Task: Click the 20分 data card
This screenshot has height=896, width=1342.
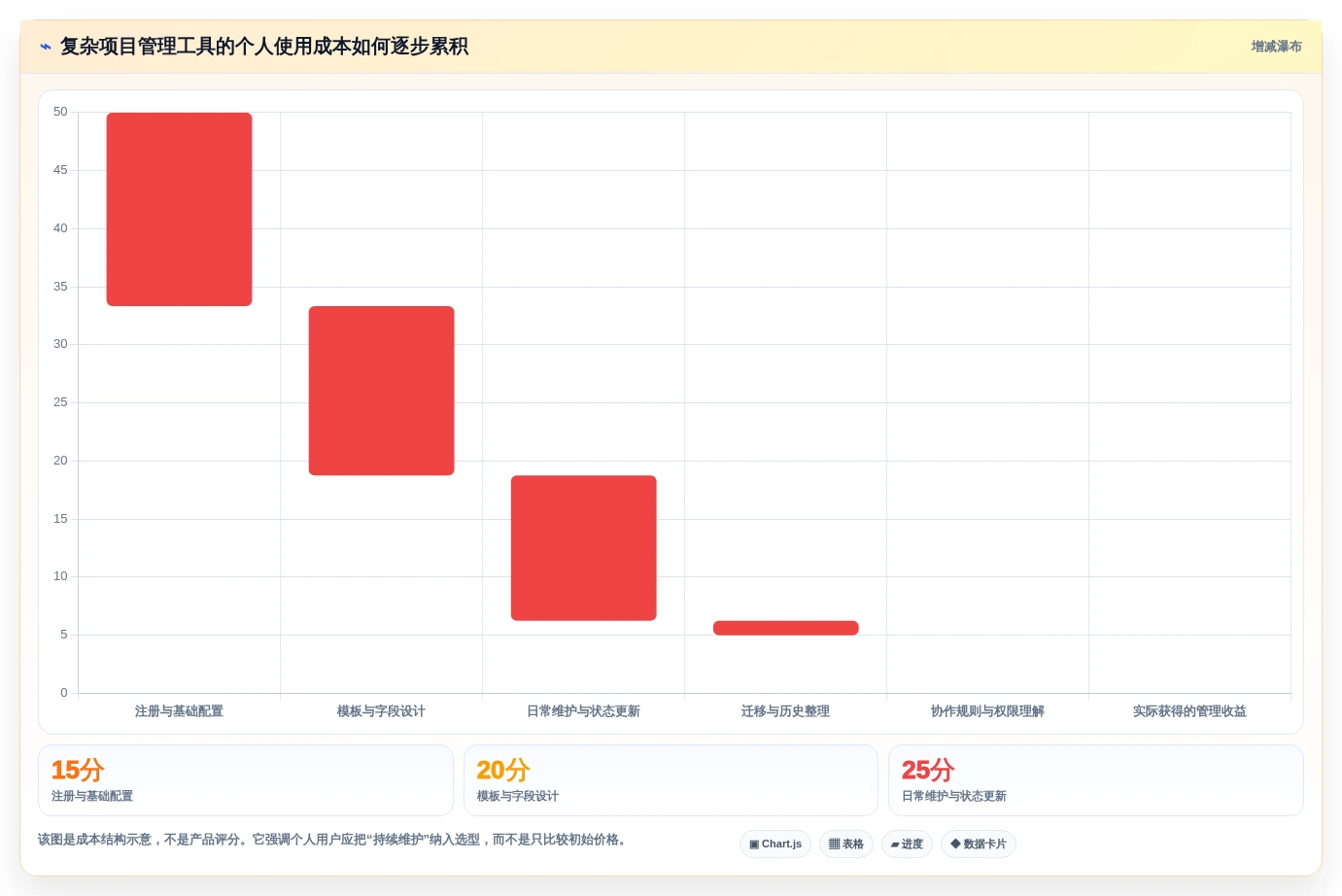Action: click(671, 780)
